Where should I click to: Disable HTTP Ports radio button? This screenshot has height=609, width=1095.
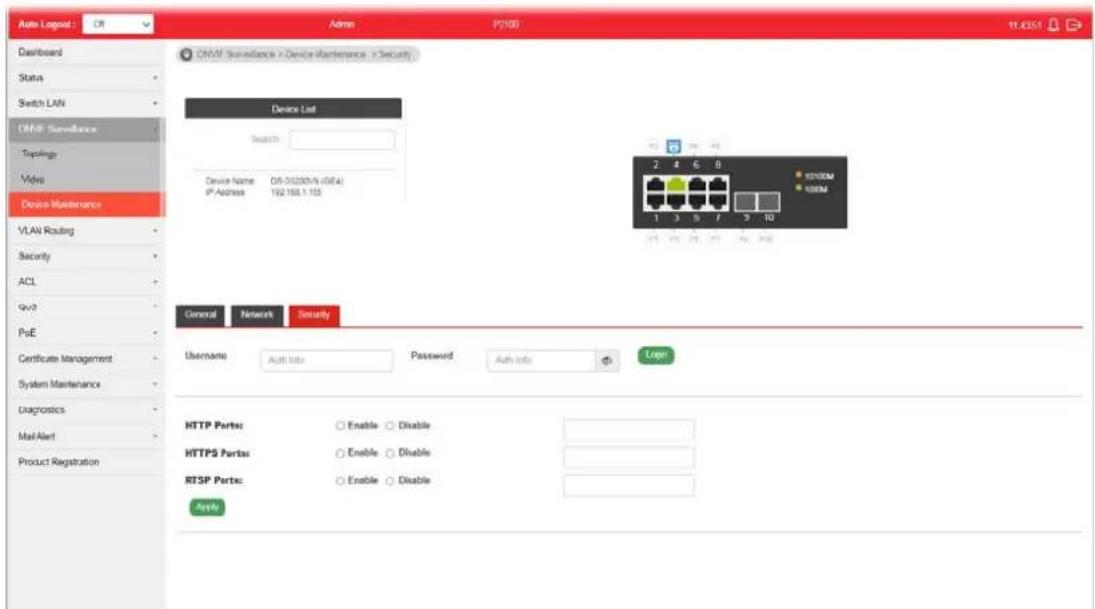coord(390,425)
